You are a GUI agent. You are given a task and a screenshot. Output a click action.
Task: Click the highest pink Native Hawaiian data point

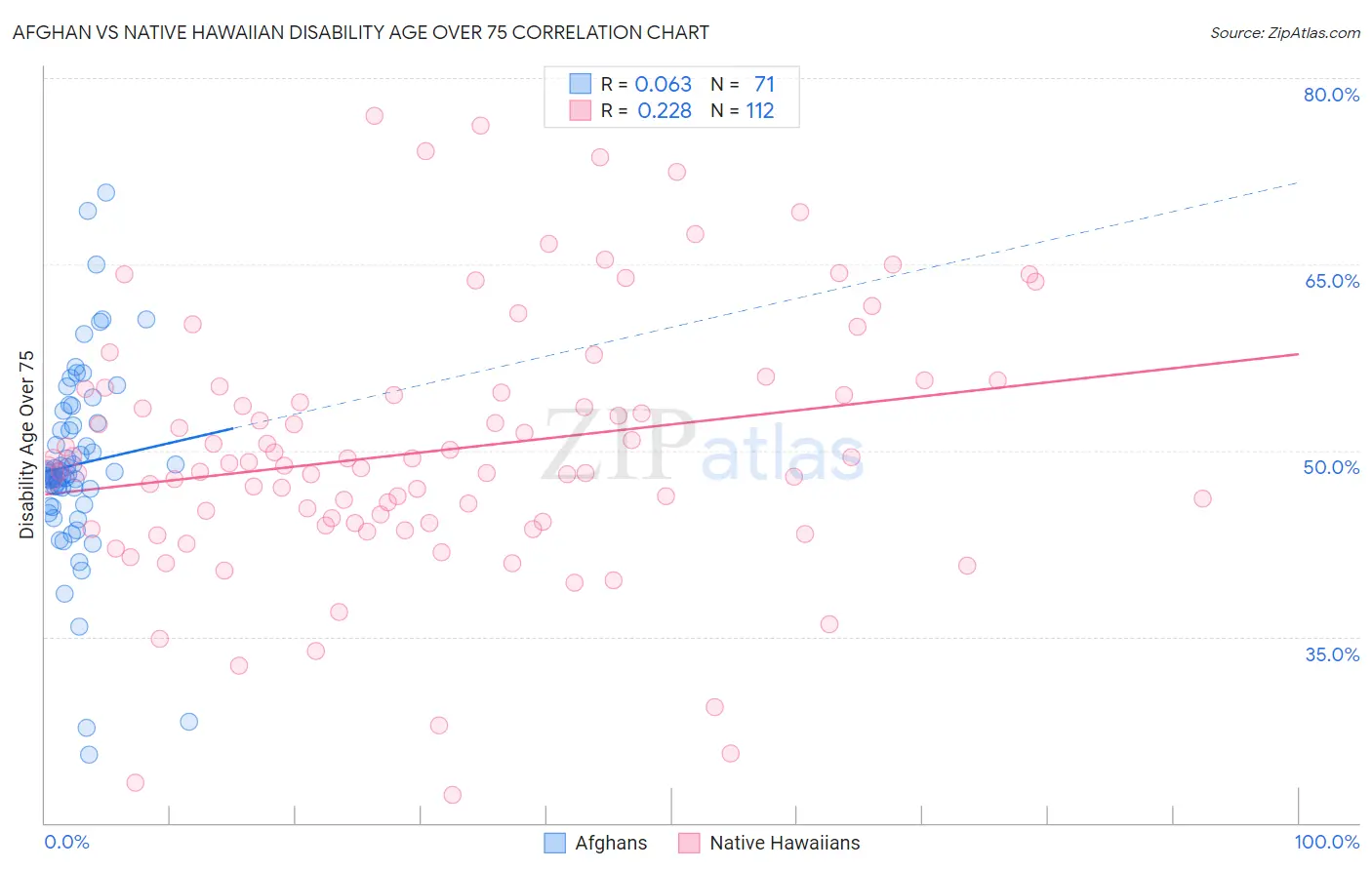(374, 115)
